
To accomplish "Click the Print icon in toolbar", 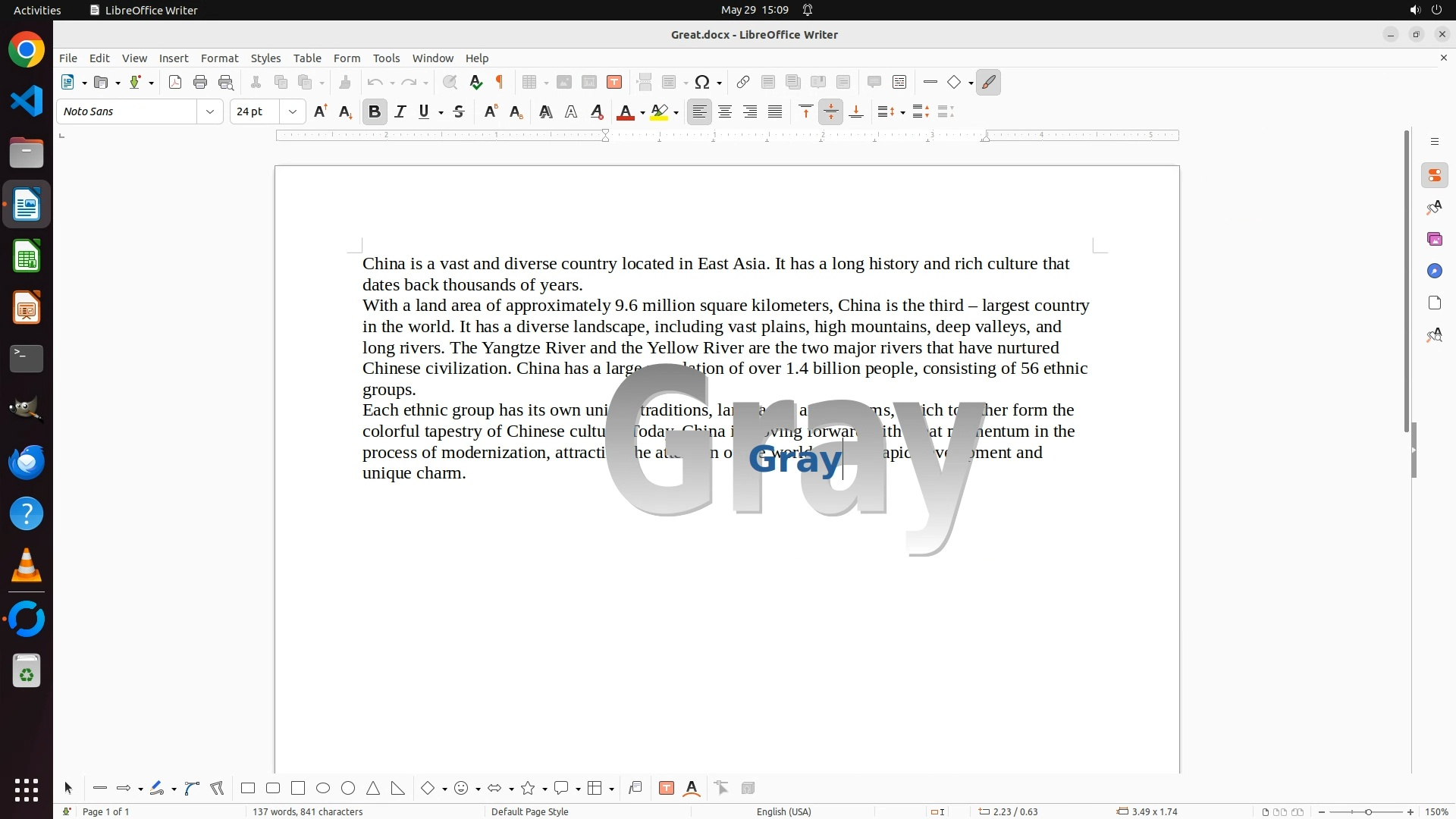I will click(200, 83).
